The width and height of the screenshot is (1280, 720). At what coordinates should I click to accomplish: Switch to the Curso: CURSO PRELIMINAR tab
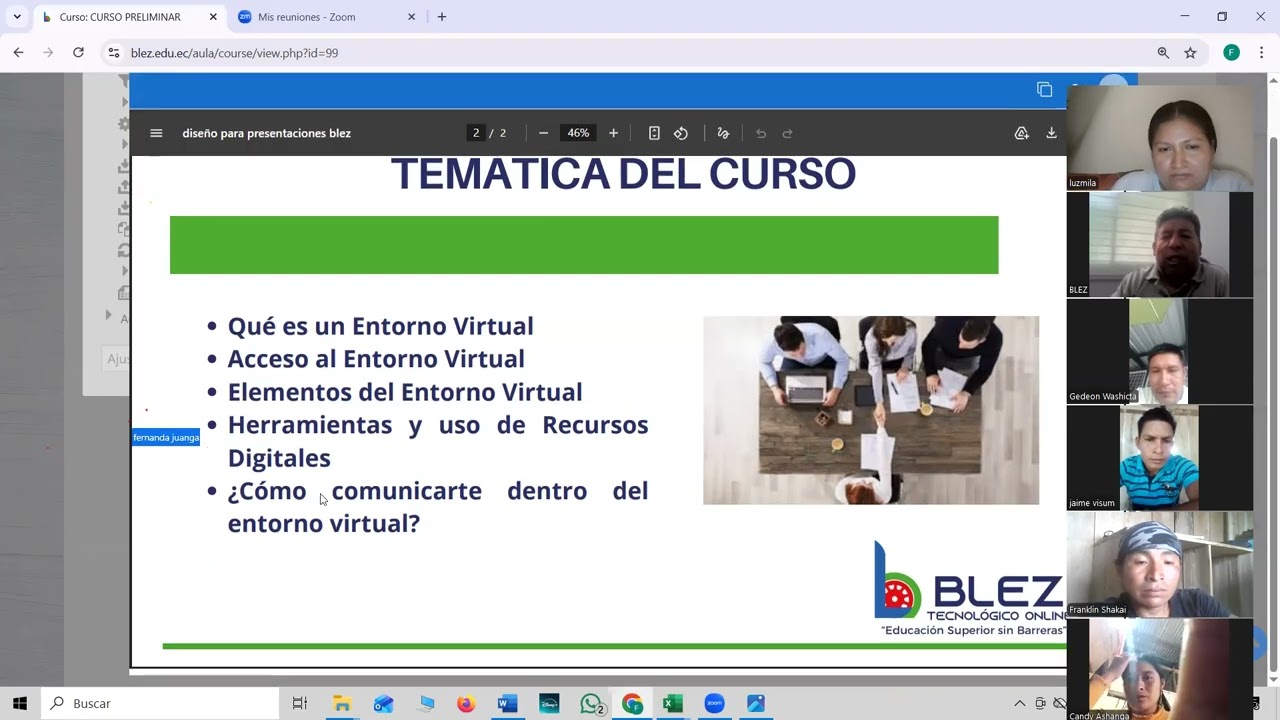click(x=119, y=17)
